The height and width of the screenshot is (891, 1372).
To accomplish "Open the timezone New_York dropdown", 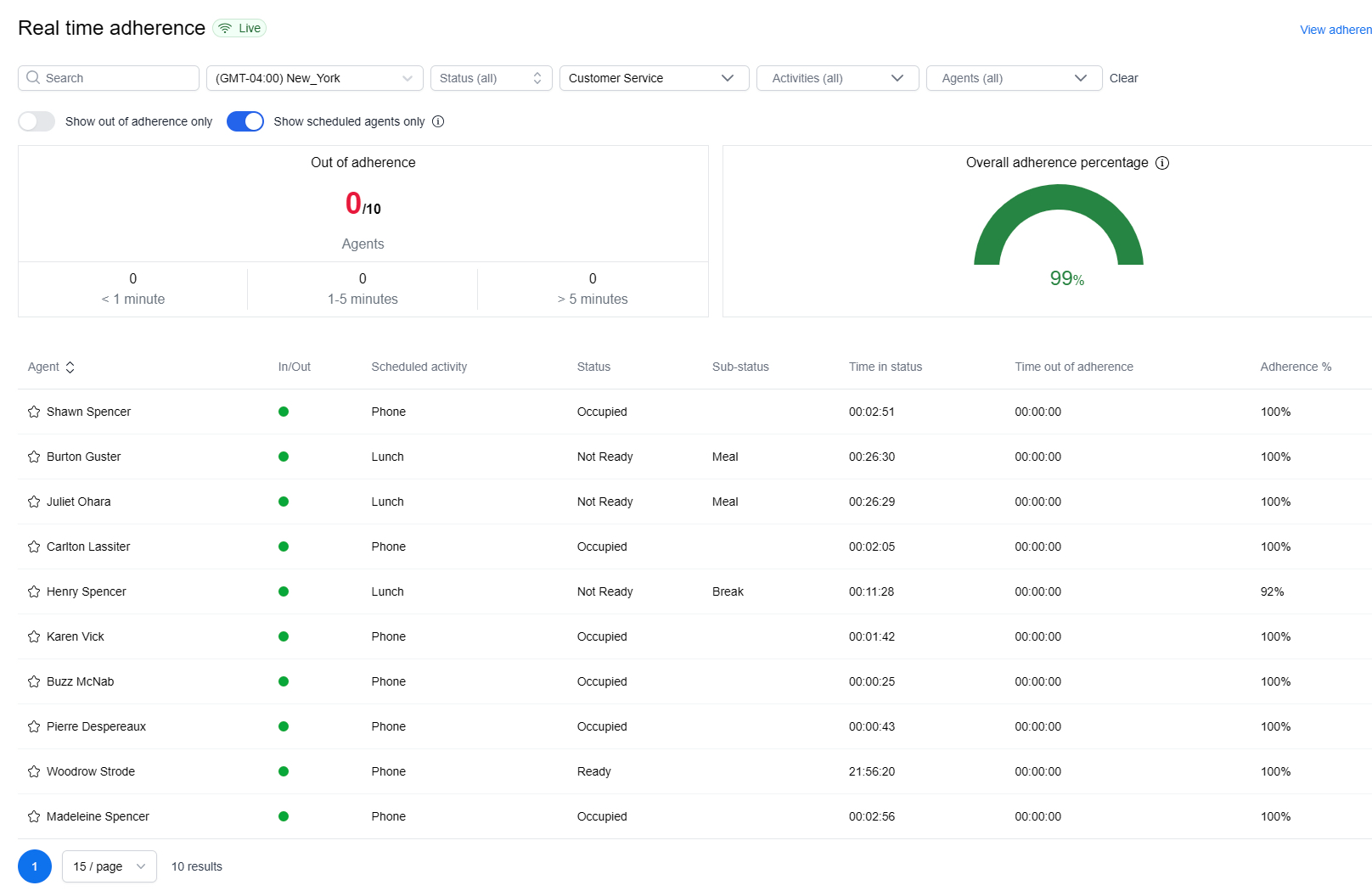I will click(314, 78).
